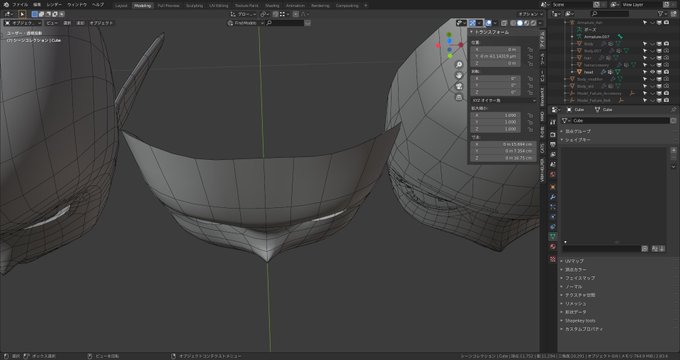Viewport: 680px width, 360px height.
Task: Click the FindModels search preset button
Action: click(245, 23)
